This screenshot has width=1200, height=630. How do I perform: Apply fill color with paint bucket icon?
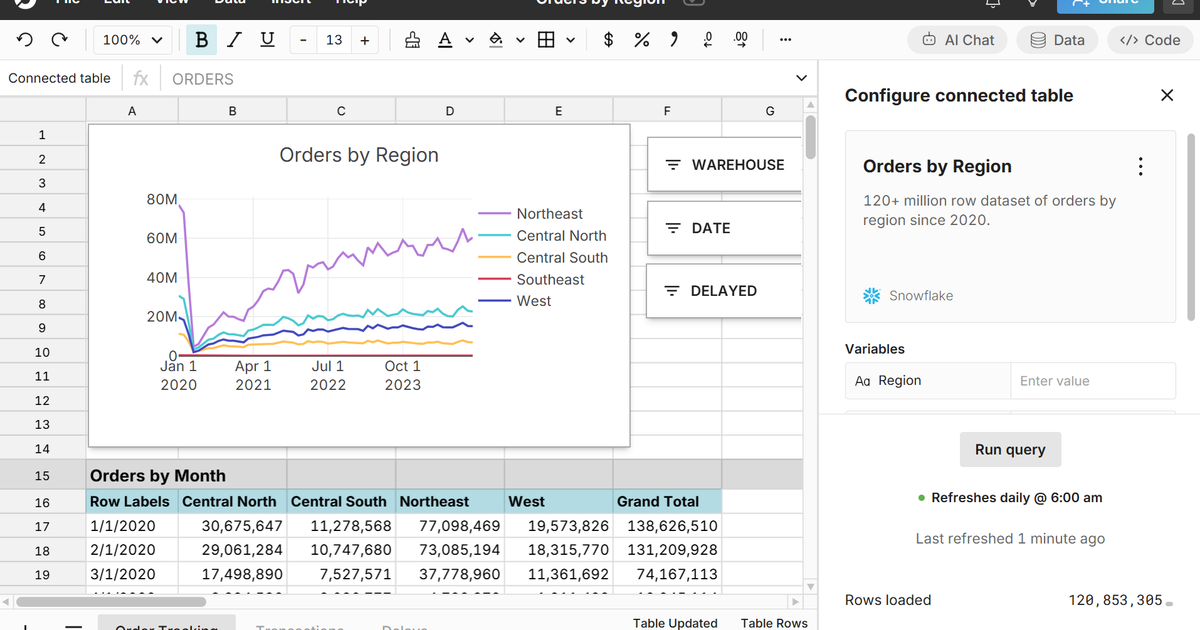tap(495, 40)
